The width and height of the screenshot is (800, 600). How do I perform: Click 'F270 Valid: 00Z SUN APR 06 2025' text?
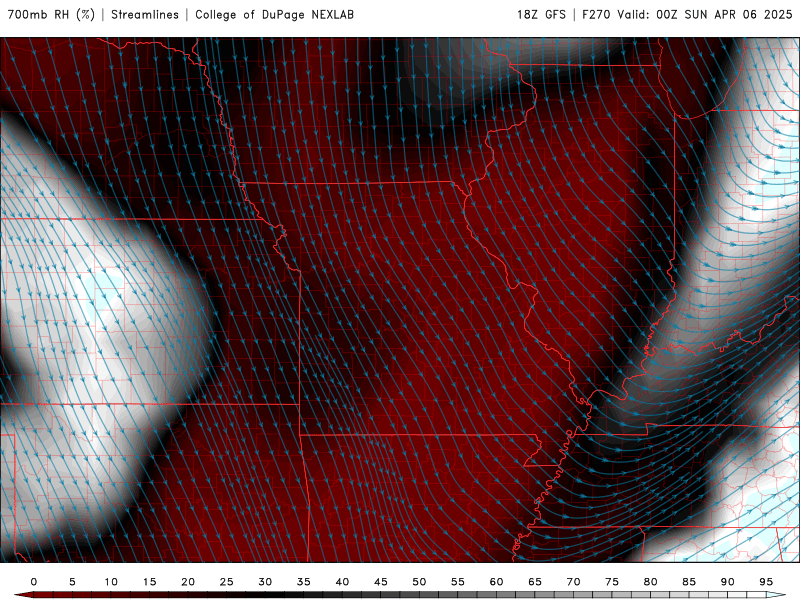click(687, 15)
